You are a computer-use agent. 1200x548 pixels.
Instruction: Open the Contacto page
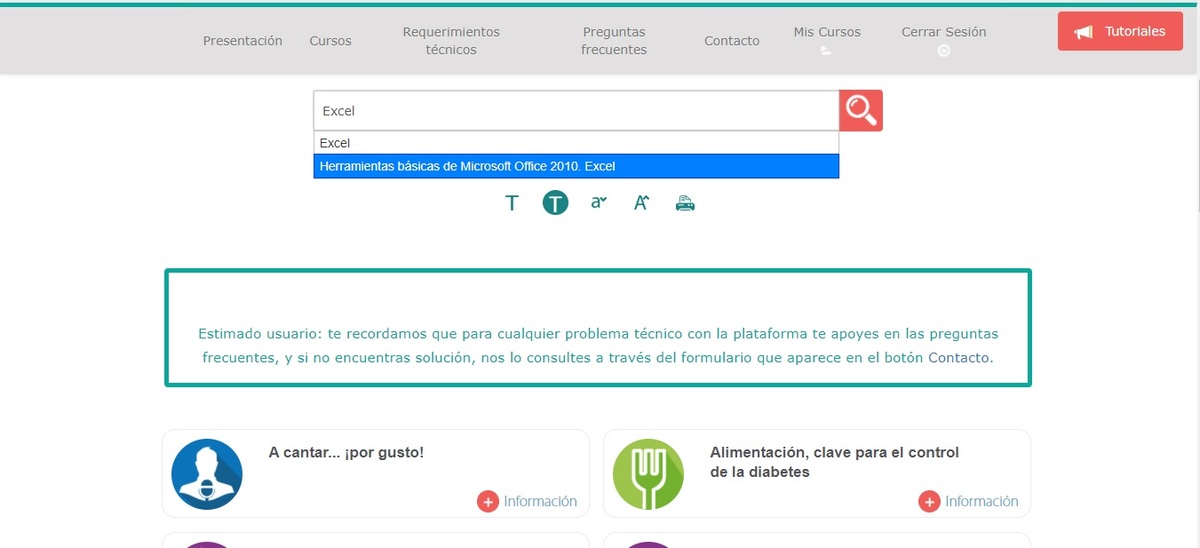[731, 41]
